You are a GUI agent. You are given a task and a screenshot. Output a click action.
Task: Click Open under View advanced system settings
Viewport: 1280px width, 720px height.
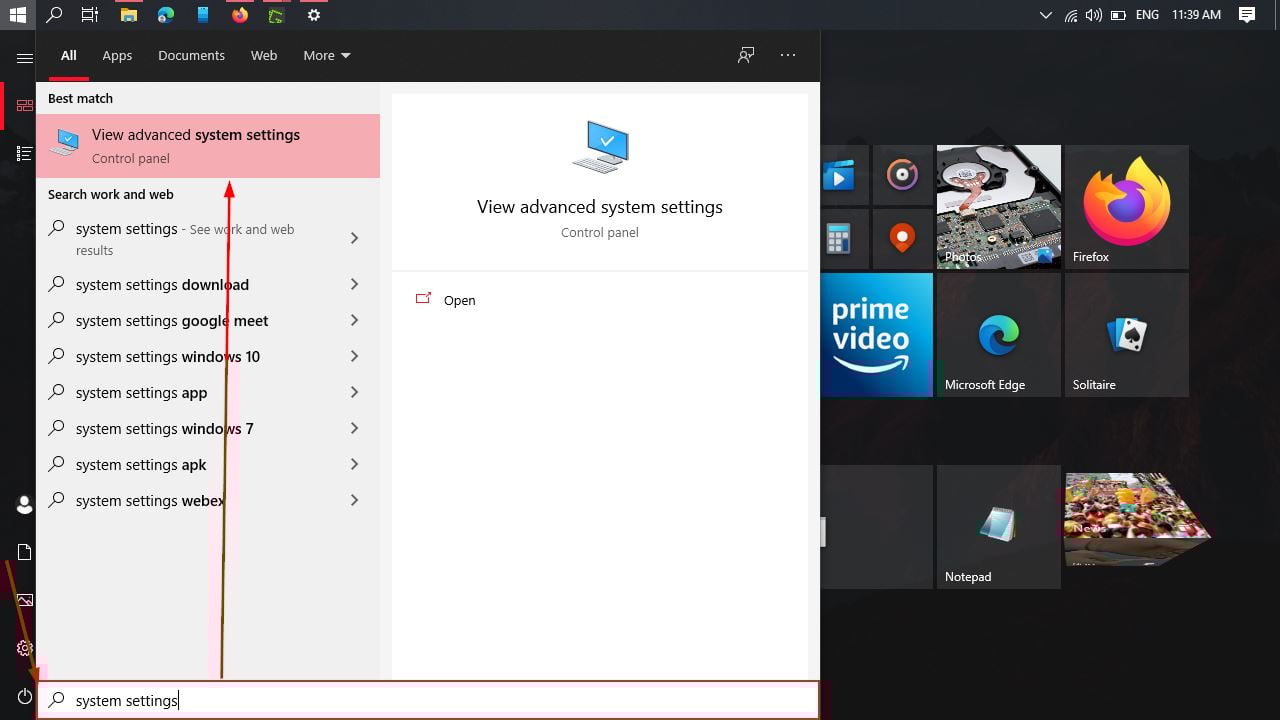pos(459,300)
